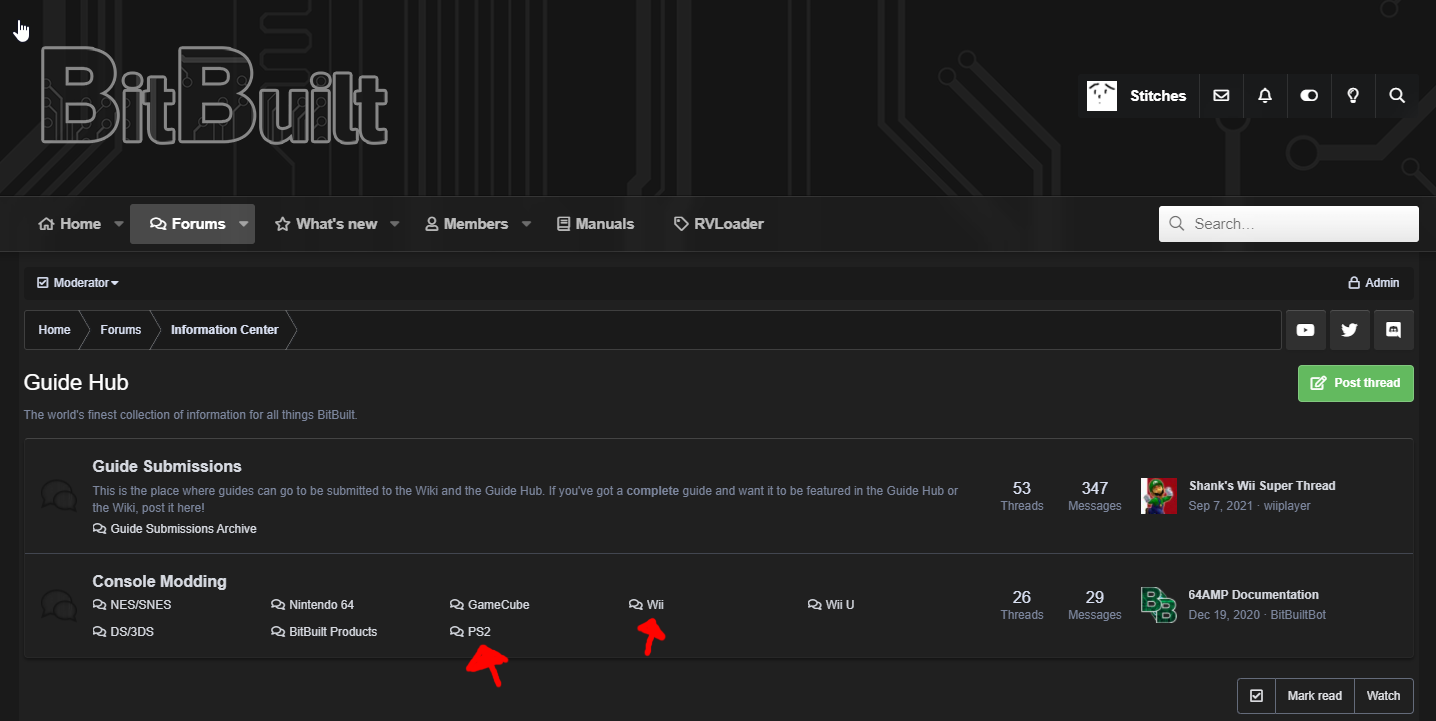The height and width of the screenshot is (721, 1436).
Task: Open the NES/SNES sub-forum
Action: click(x=139, y=605)
